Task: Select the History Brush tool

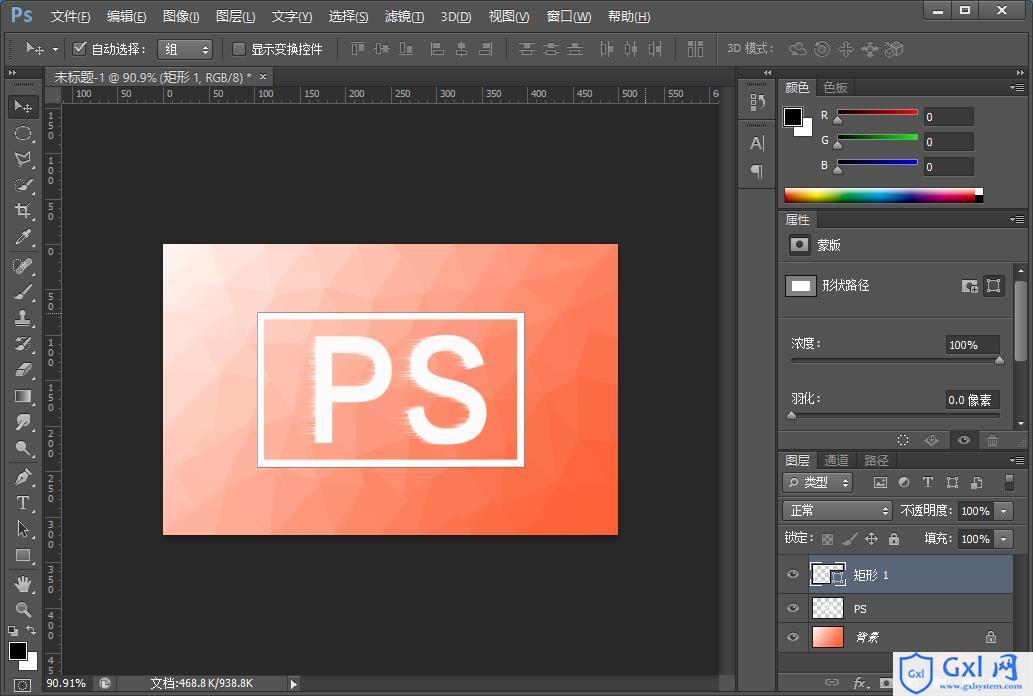Action: (23, 344)
